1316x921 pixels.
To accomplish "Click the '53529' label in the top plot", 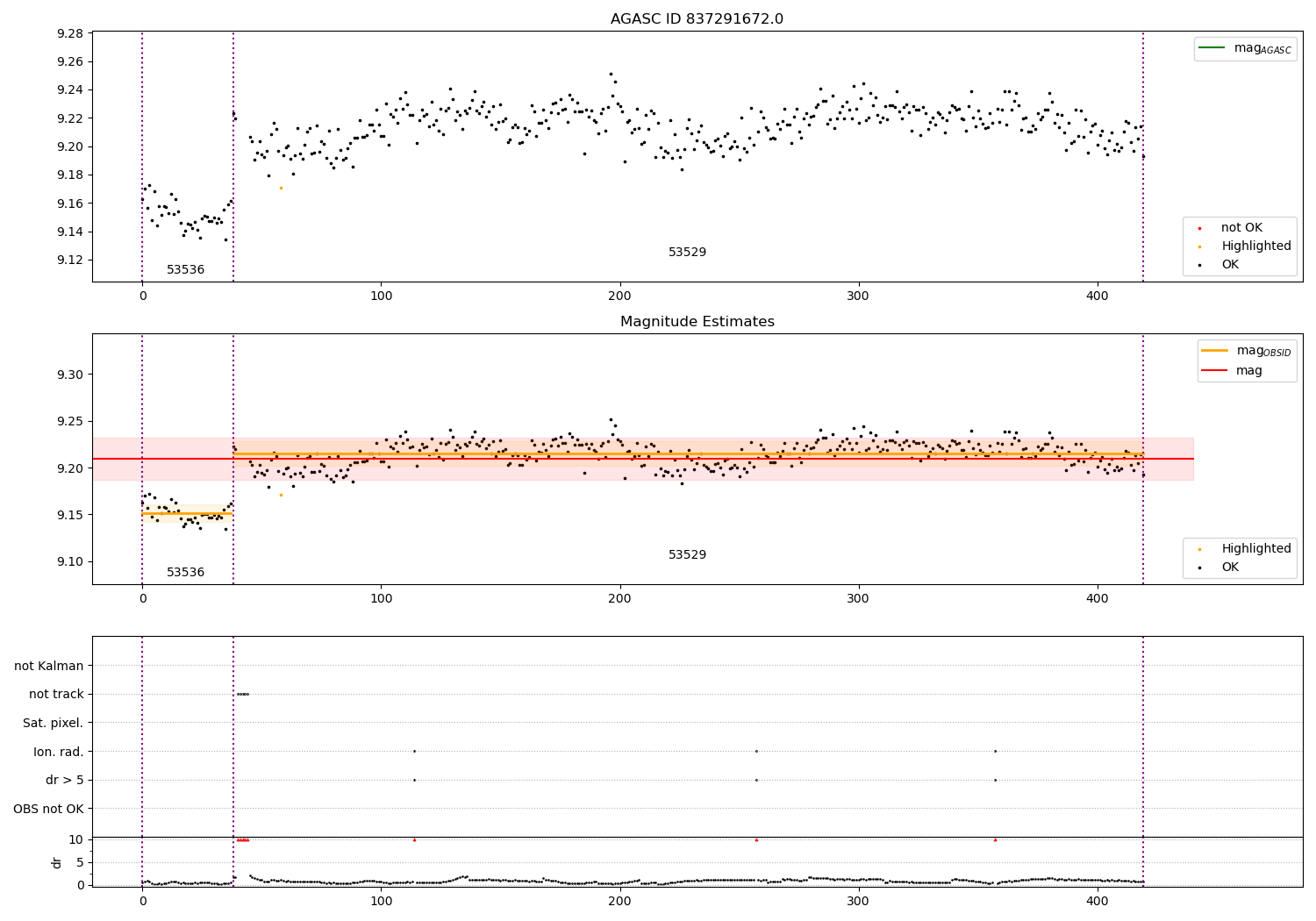I will point(687,253).
